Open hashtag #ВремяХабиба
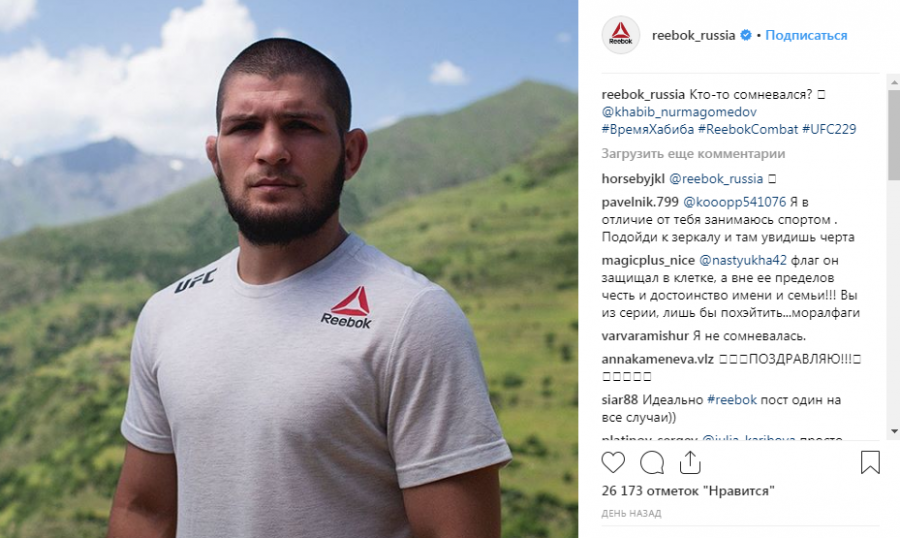The height and width of the screenshot is (538, 900). point(647,129)
